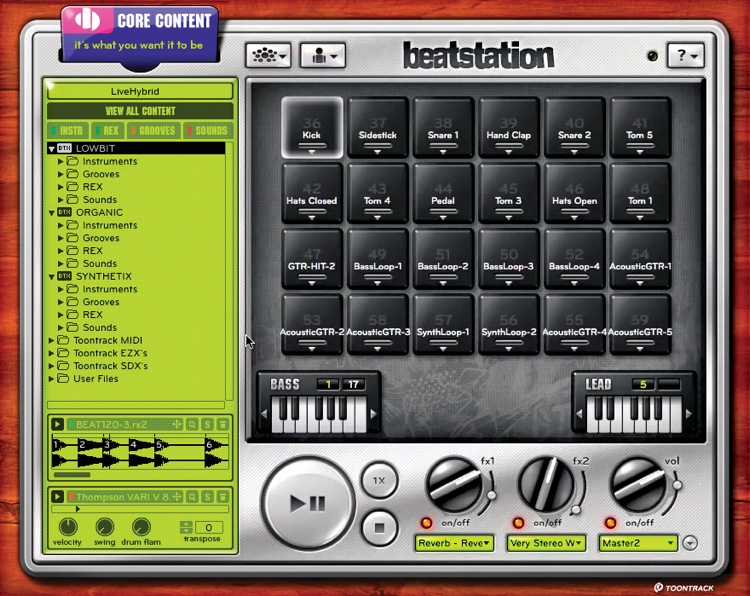
Task: Trigger the GTR-HIT-2 pad 47
Action: [x=312, y=258]
